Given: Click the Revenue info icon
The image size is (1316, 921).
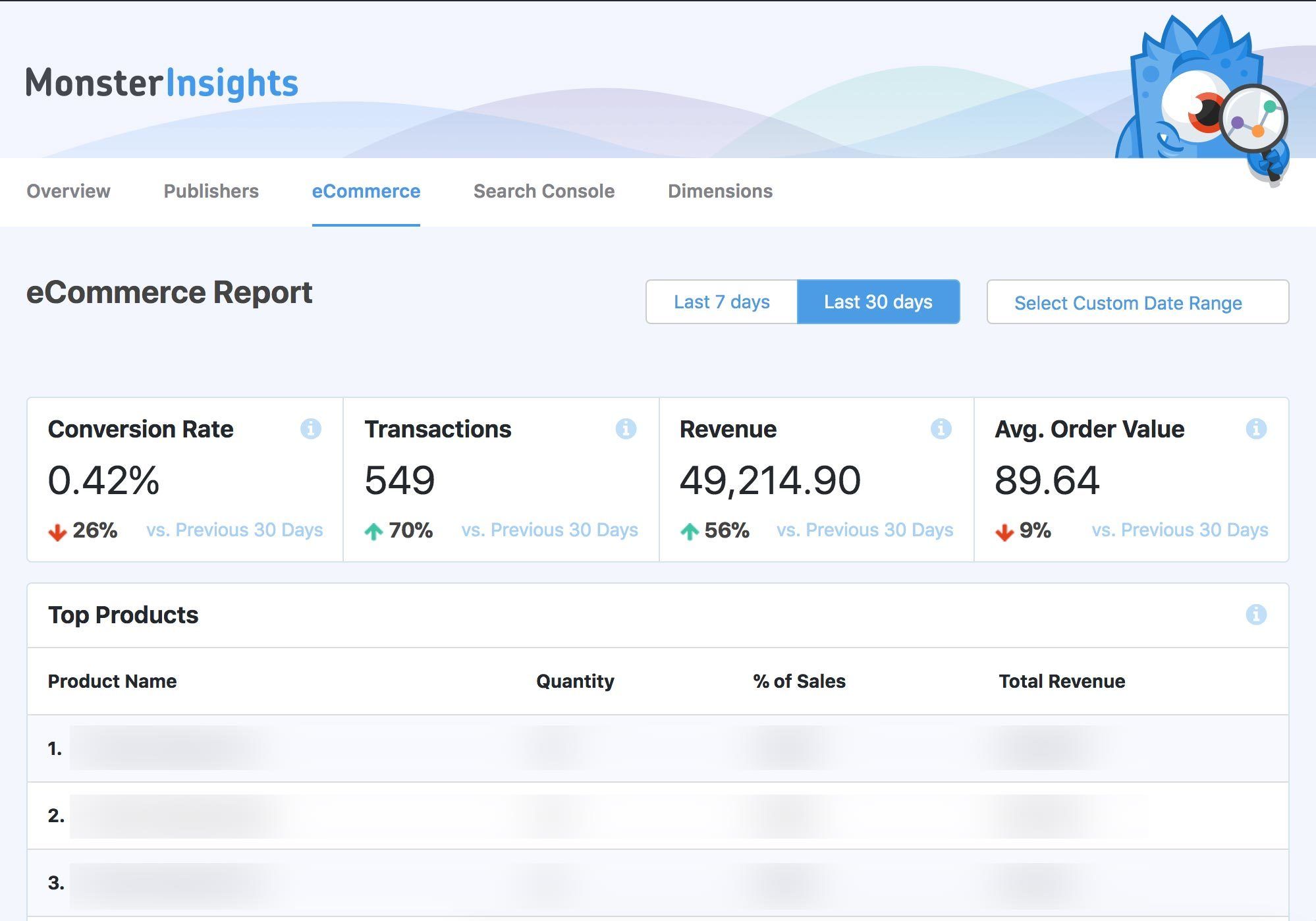Looking at the screenshot, I should point(941,429).
